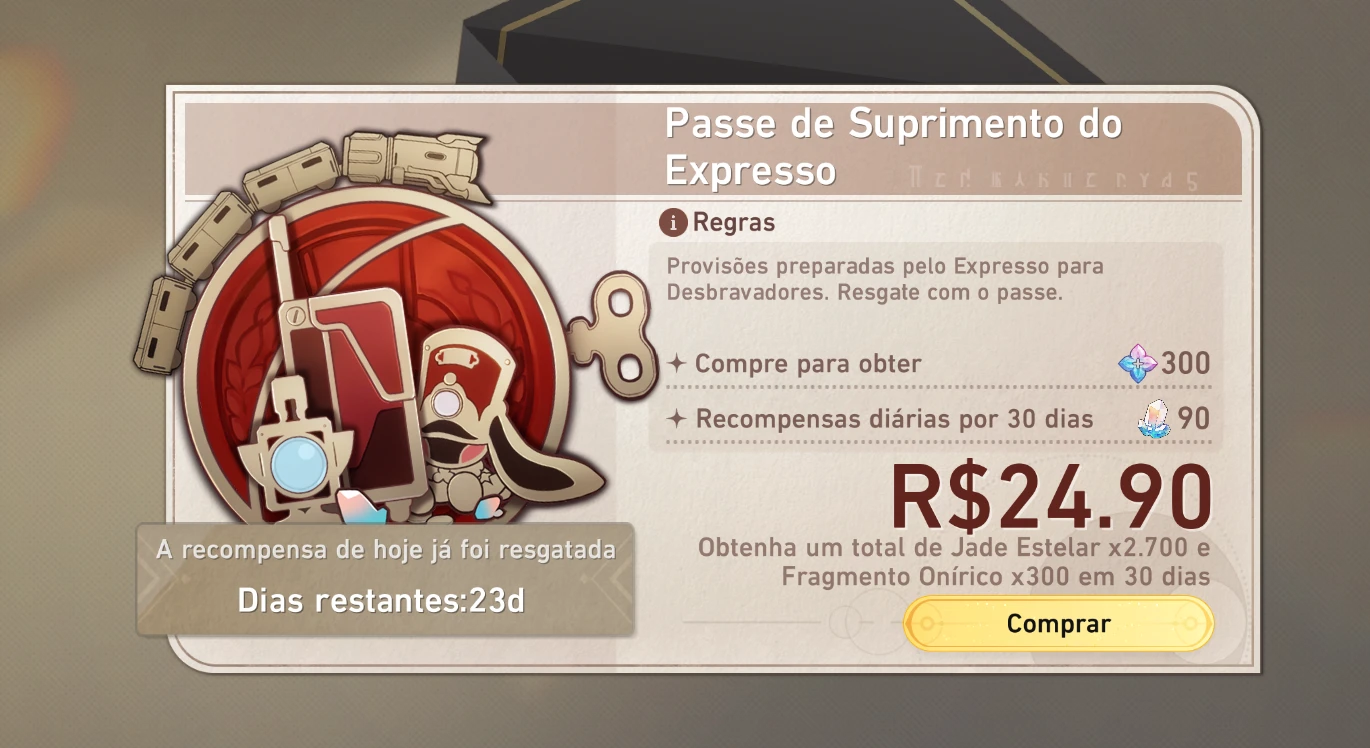Click the Regras rules label
This screenshot has height=748, width=1370.
point(734,222)
